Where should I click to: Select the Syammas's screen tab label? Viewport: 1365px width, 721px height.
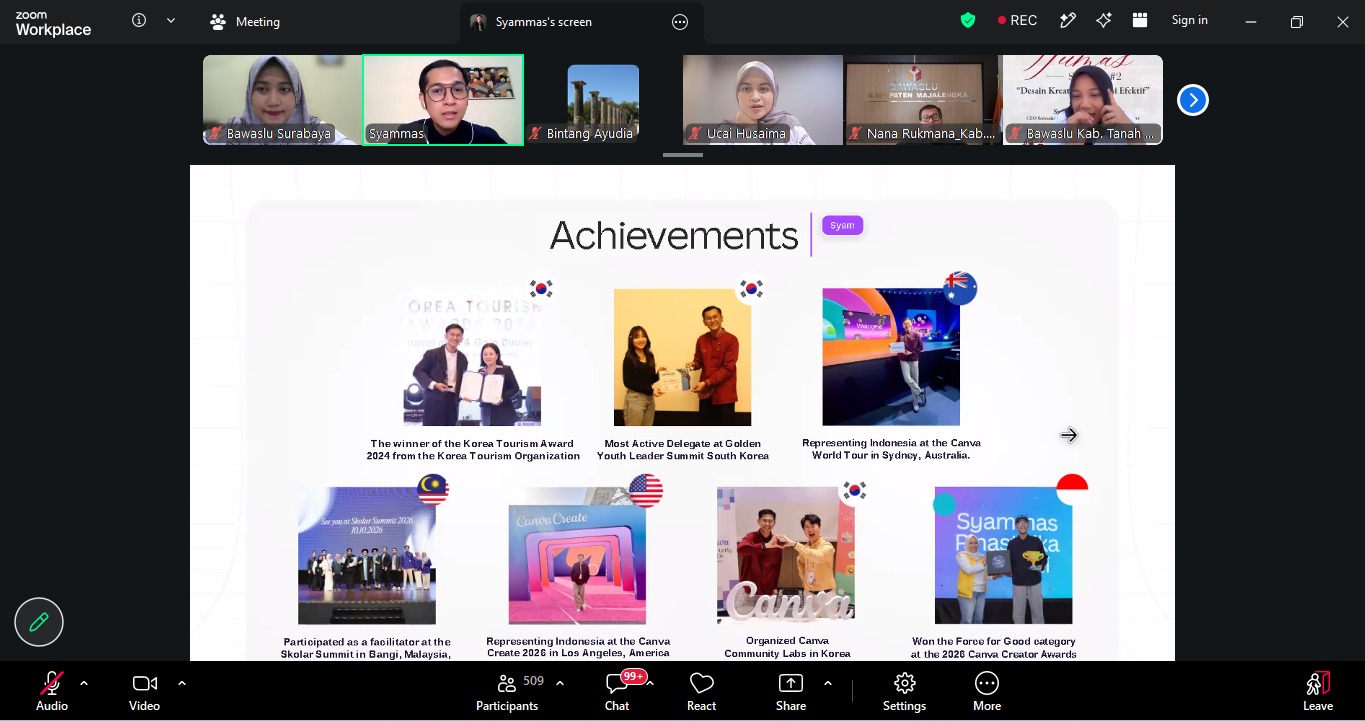point(544,22)
